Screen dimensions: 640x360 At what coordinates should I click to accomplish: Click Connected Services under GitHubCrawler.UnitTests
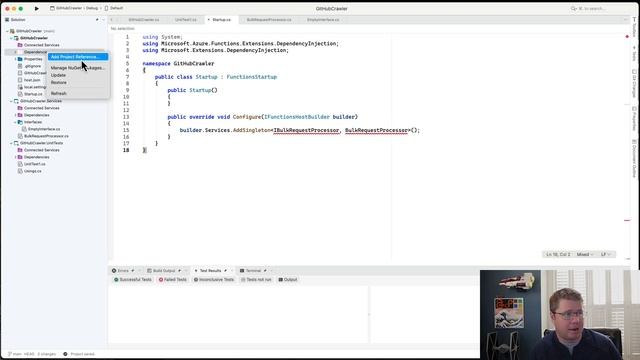click(x=42, y=150)
